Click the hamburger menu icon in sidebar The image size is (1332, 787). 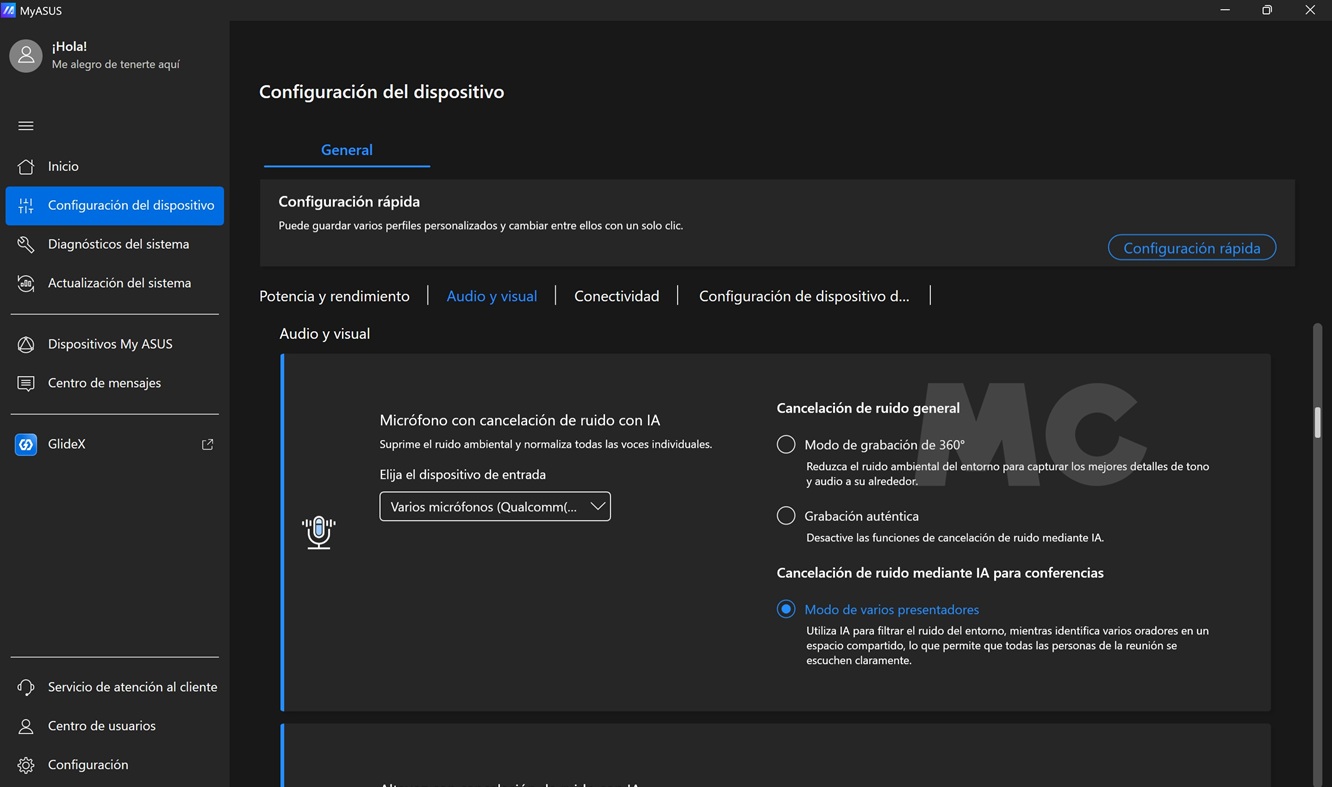(26, 126)
